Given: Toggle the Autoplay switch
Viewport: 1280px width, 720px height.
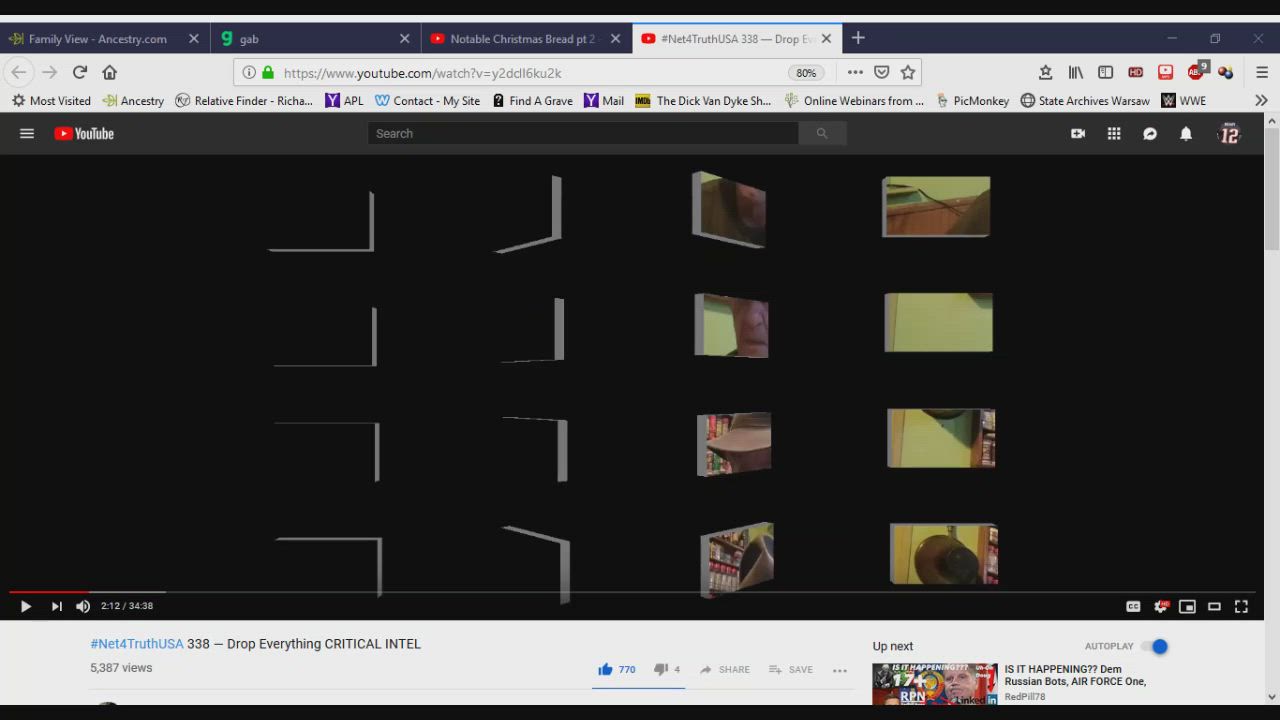Looking at the screenshot, I should [x=1154, y=646].
